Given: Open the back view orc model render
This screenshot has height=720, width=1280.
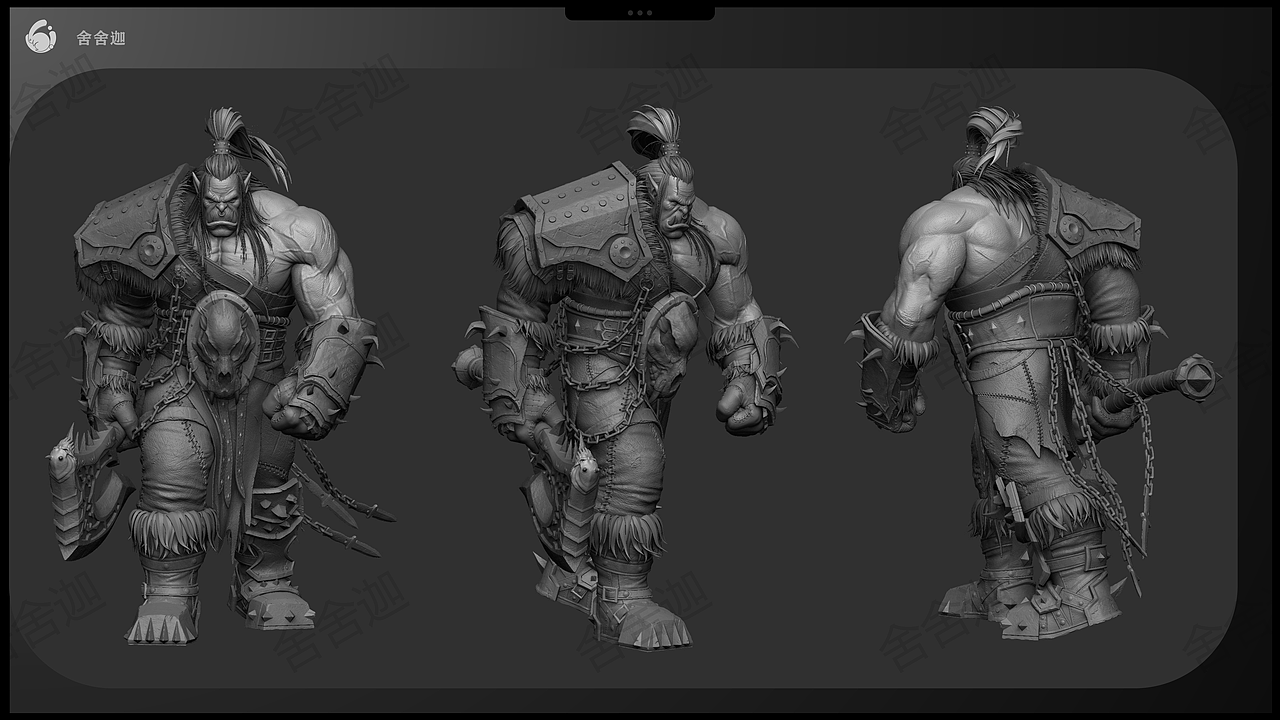Looking at the screenshot, I should point(1034,372).
